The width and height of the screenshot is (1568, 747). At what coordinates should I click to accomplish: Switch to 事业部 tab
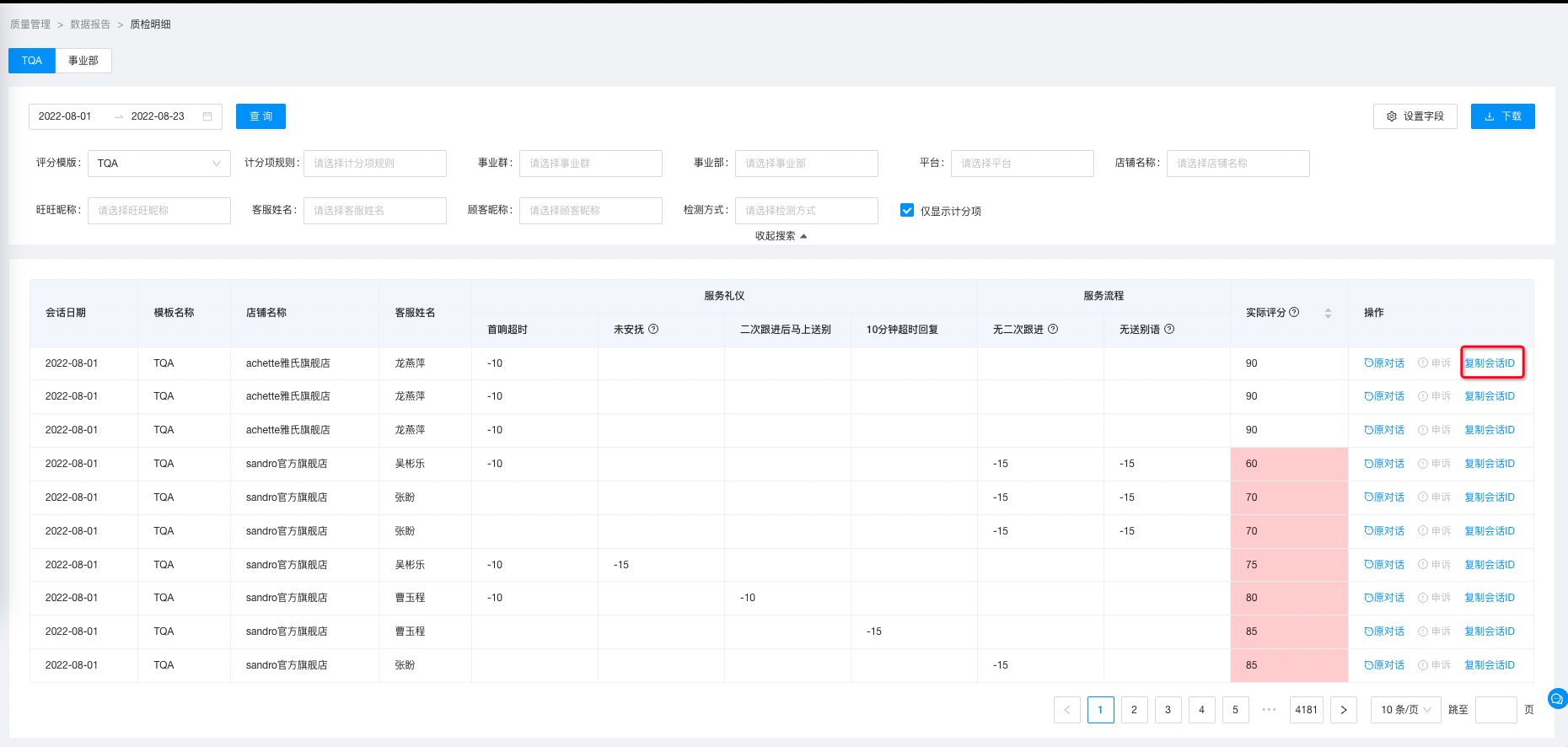point(83,61)
